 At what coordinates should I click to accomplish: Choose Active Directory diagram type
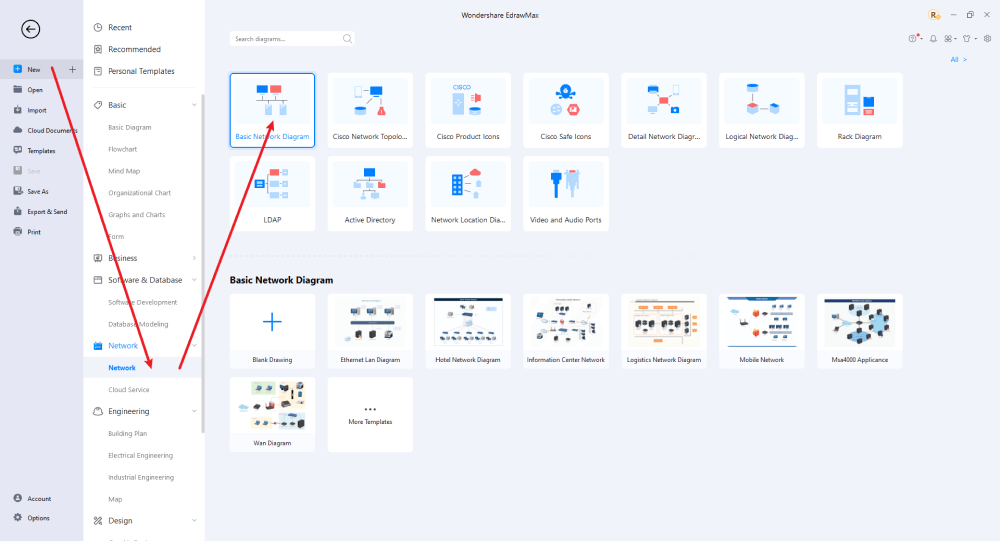click(x=370, y=194)
